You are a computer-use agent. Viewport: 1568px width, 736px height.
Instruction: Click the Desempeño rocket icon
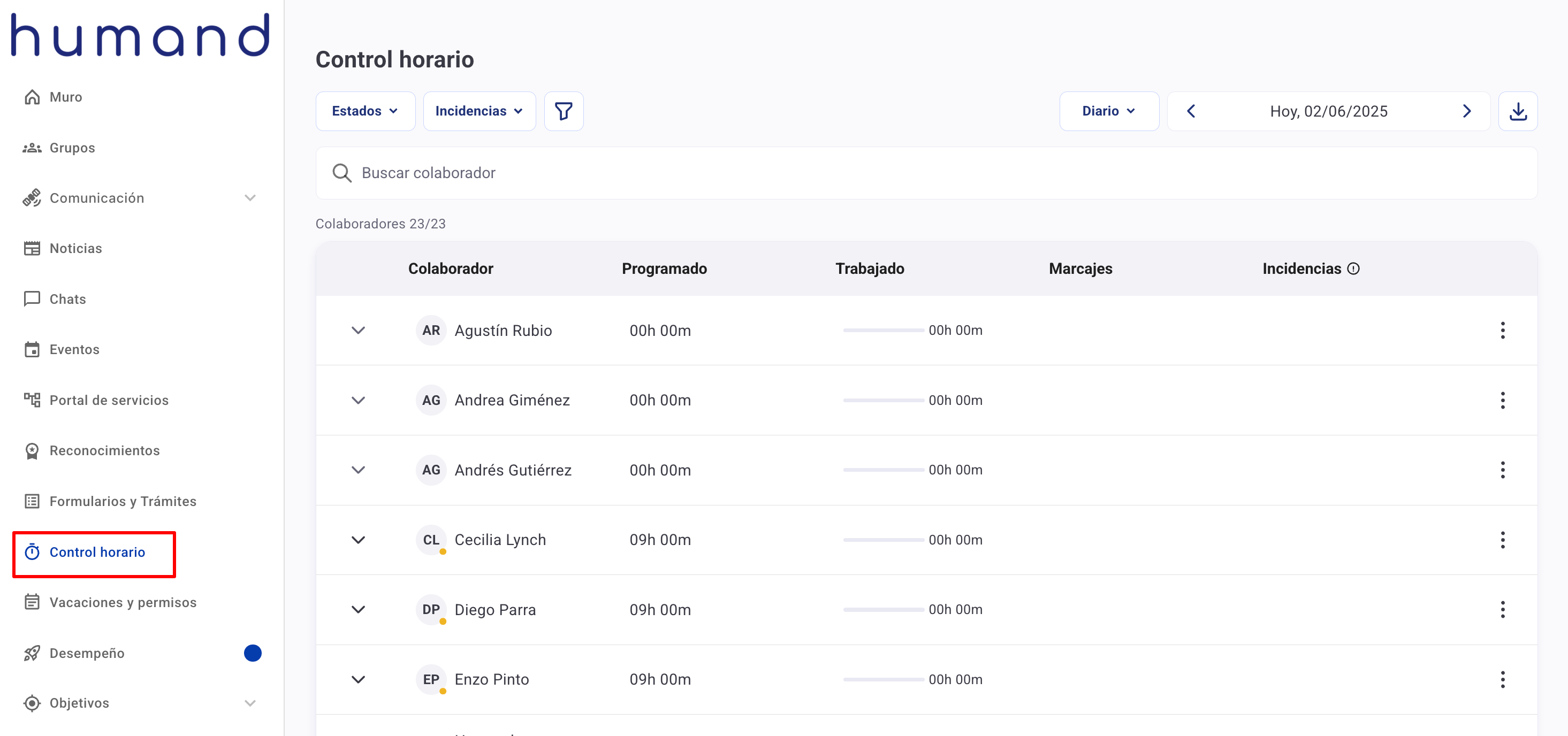(x=32, y=653)
